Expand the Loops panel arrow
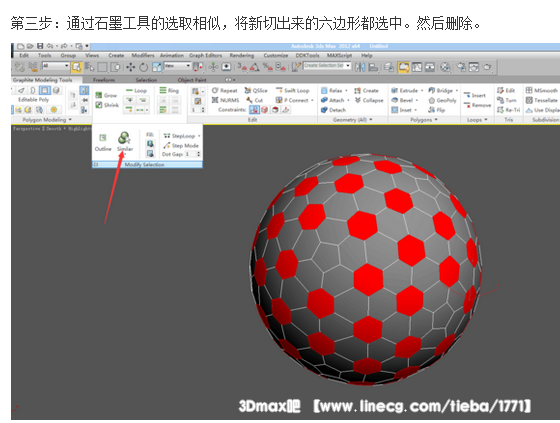Screen dimensions: 560x423 (486, 120)
